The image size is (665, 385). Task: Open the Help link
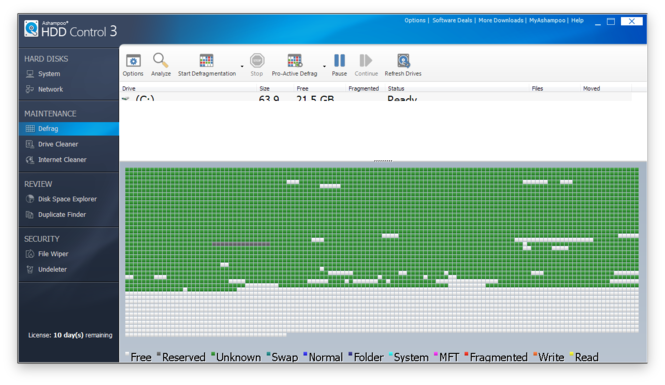coord(577,20)
